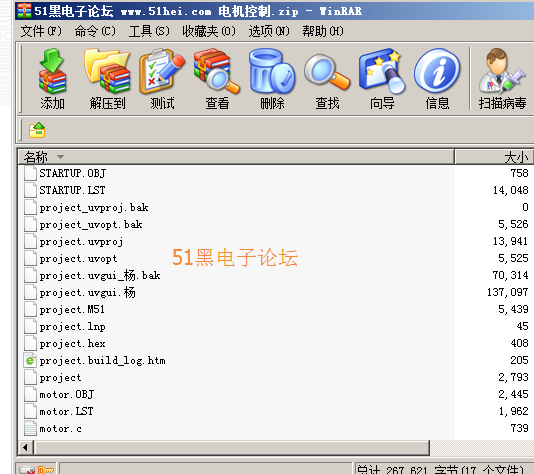Select the file project.uvproj
The image size is (534, 474).
coord(81,241)
